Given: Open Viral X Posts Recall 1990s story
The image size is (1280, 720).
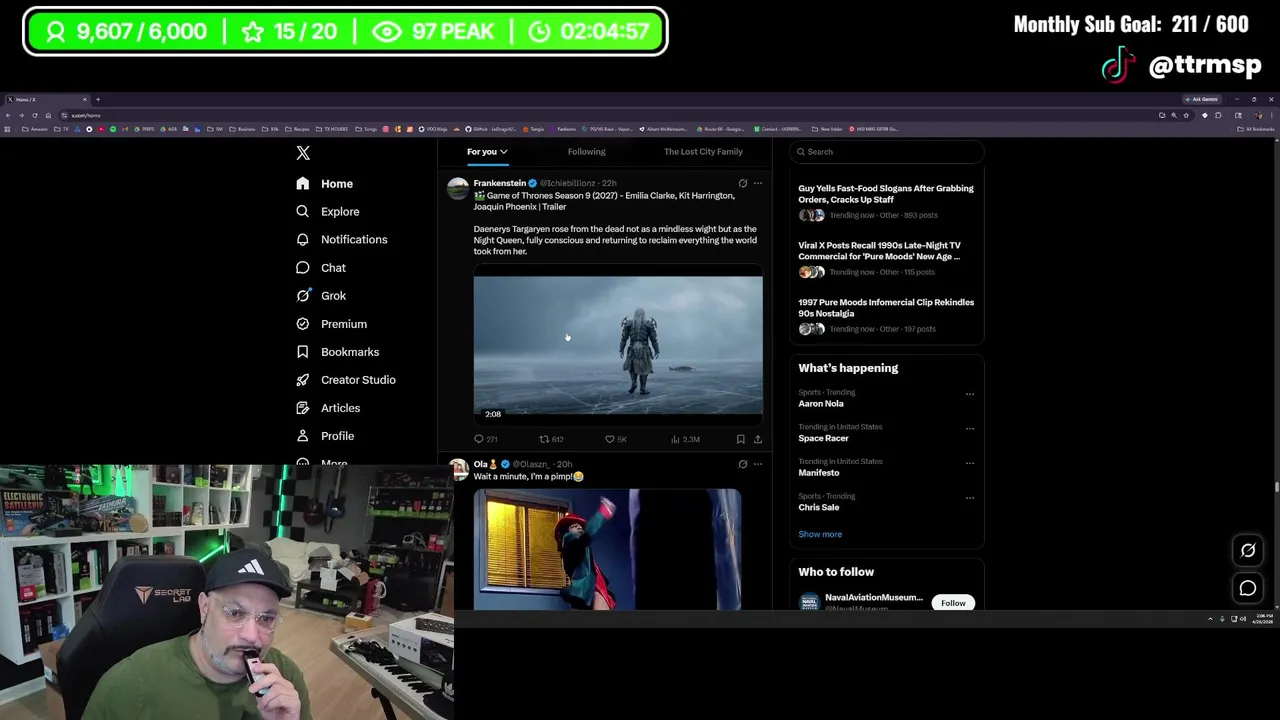Looking at the screenshot, I should click(887, 258).
